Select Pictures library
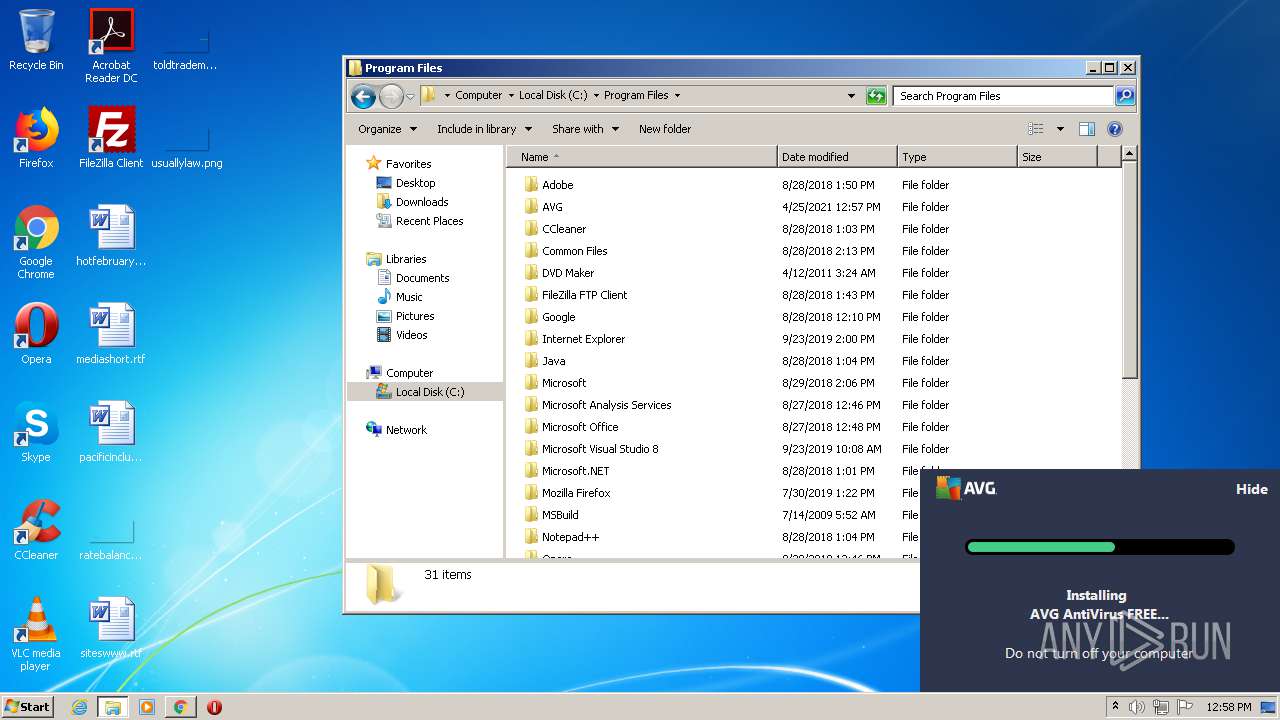This screenshot has width=1280, height=720. coord(414,316)
